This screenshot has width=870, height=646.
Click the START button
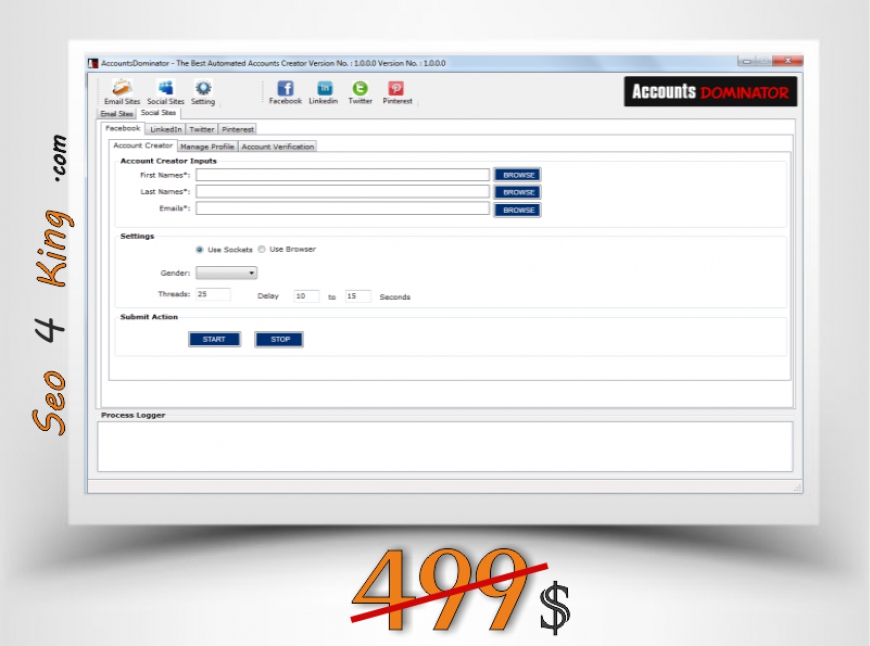click(214, 339)
